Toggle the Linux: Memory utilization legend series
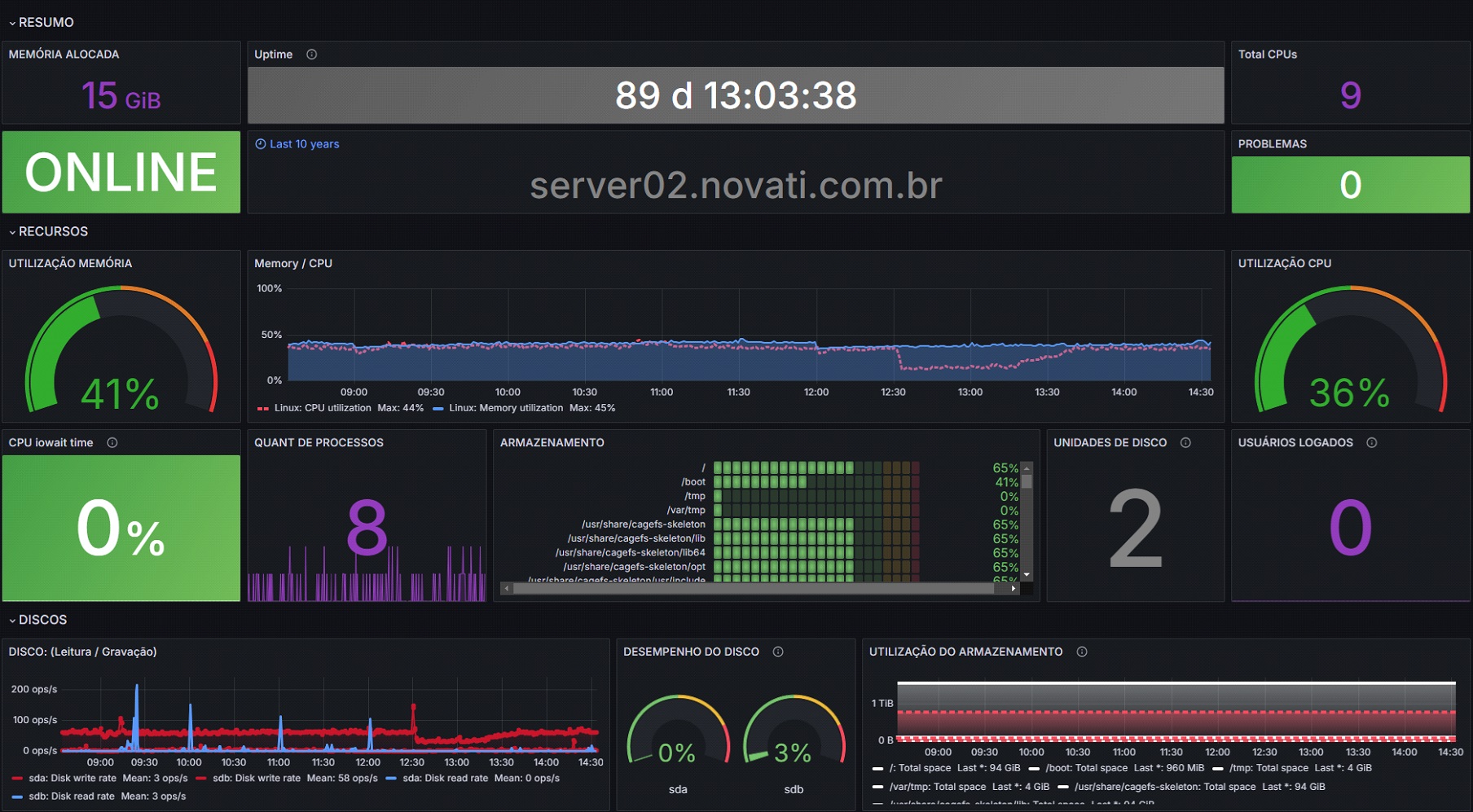This screenshot has height=812, width=1473. point(505,408)
